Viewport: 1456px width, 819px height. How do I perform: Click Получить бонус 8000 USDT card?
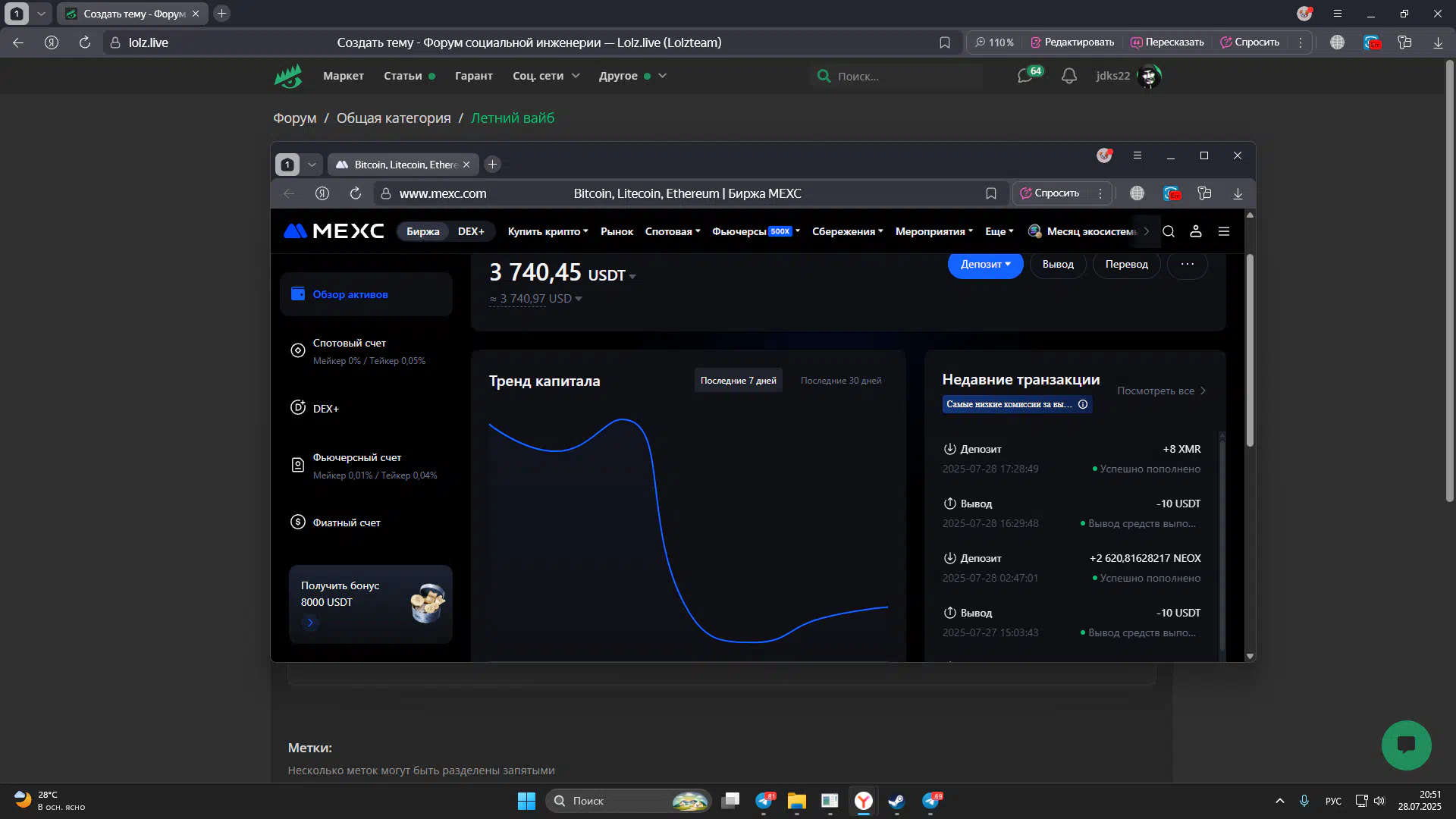370,604
